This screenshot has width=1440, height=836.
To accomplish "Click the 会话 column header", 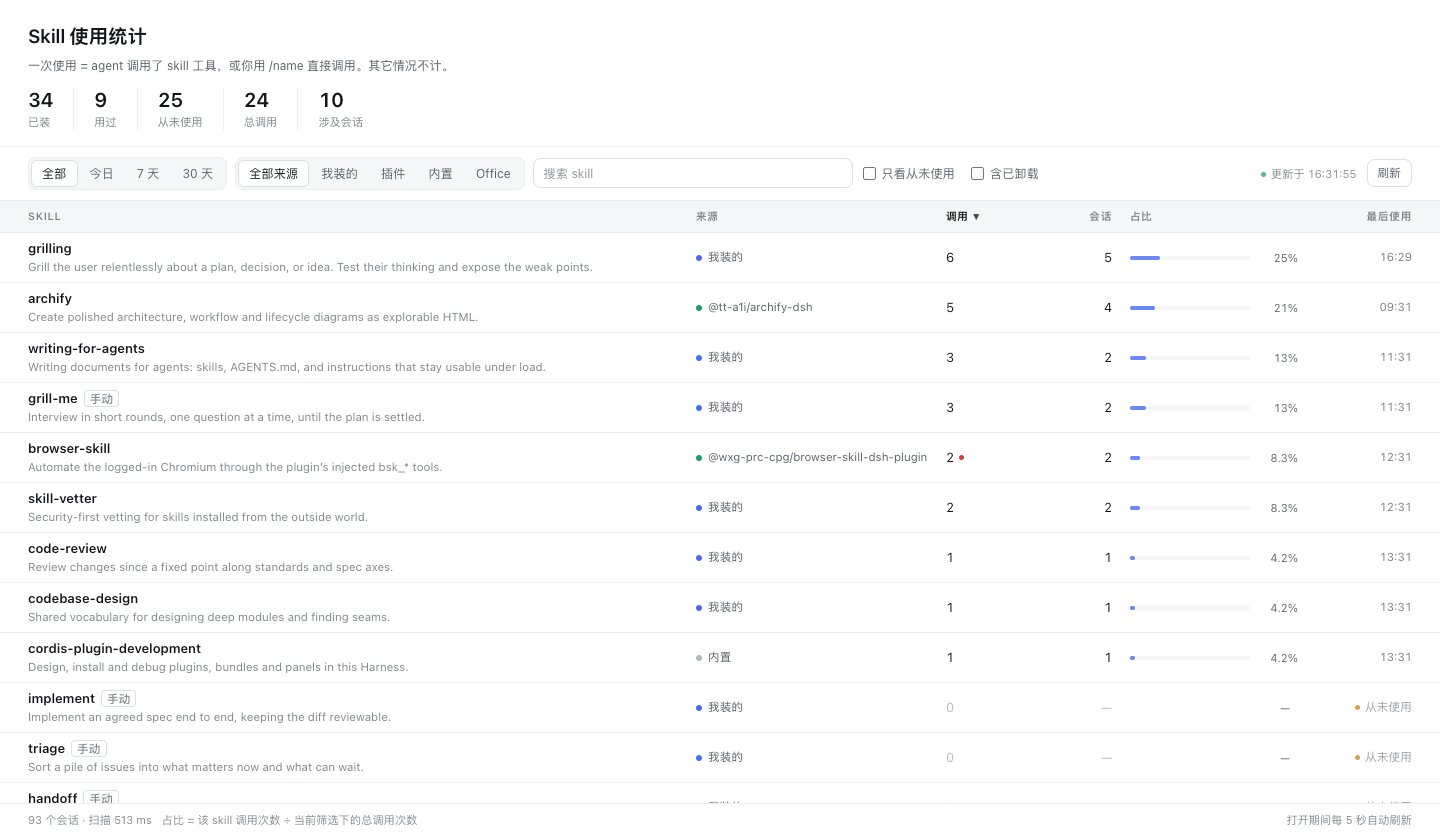I will [1100, 216].
